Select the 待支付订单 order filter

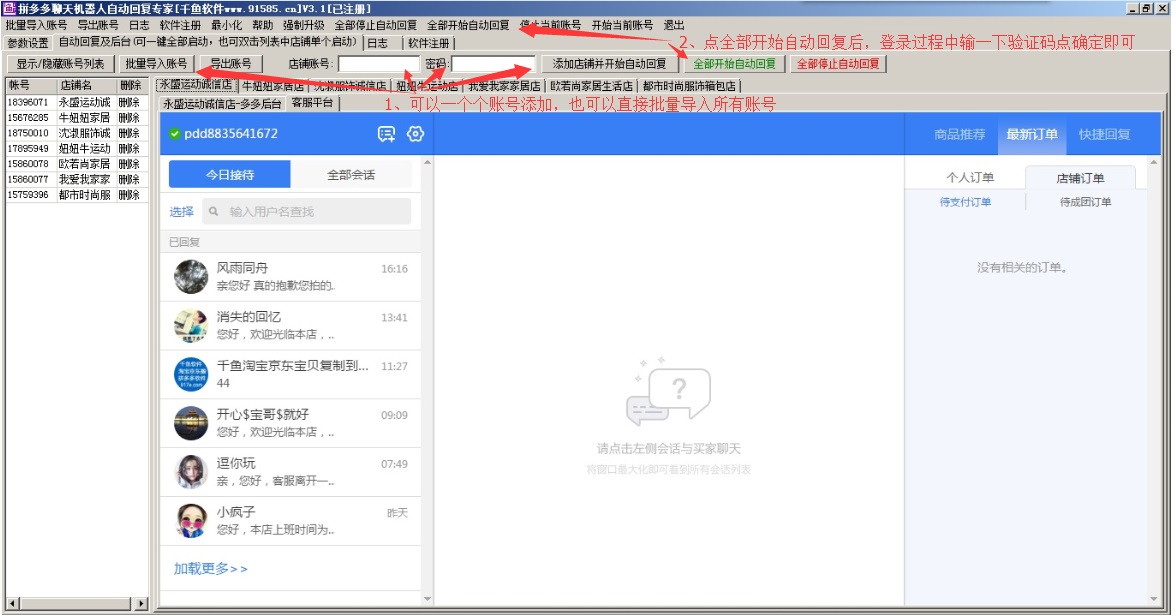(965, 202)
